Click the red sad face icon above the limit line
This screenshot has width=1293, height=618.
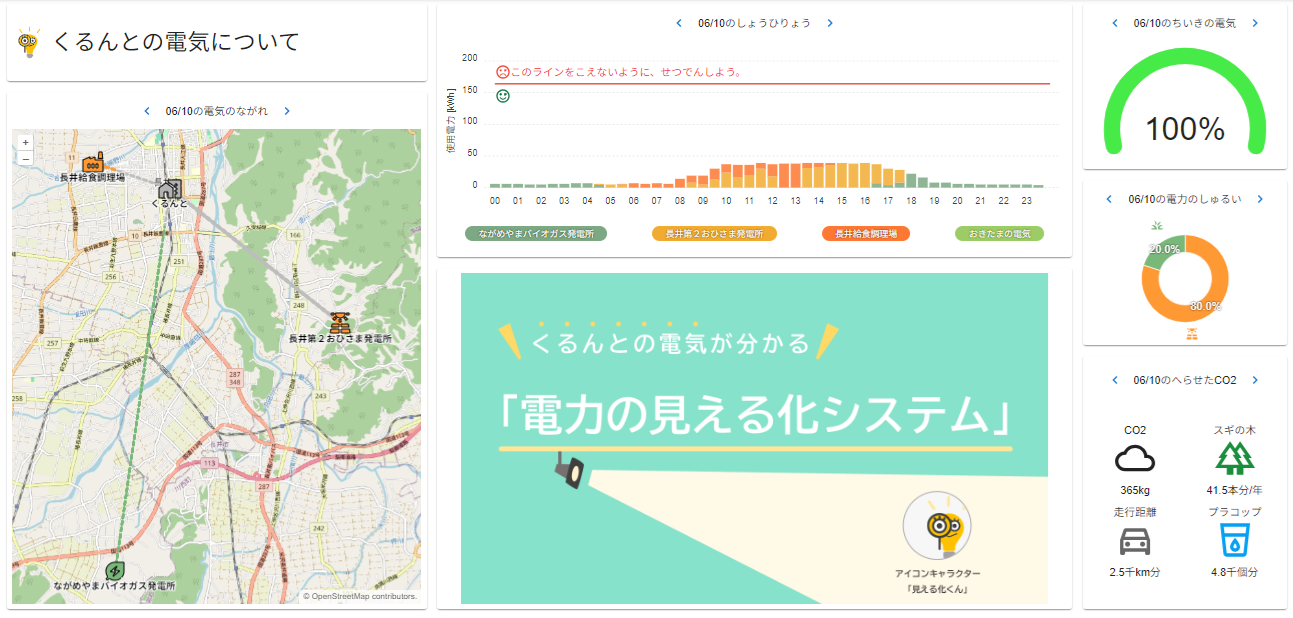(502, 72)
